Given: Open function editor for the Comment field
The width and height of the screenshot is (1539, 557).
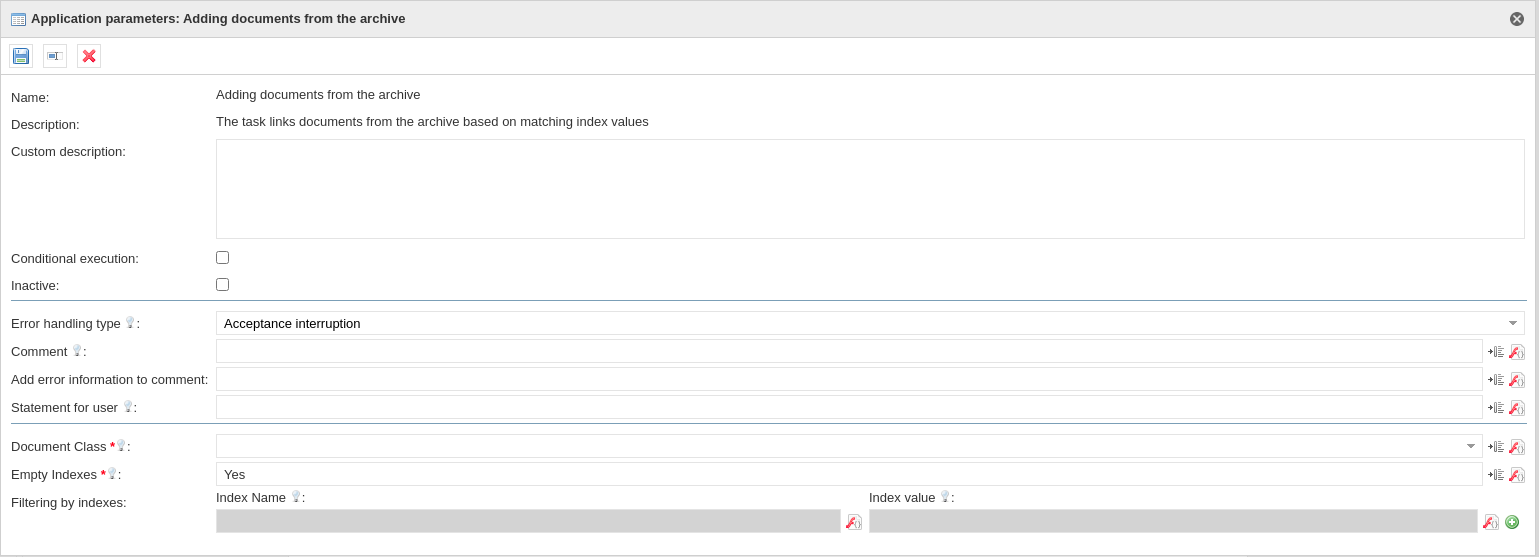Looking at the screenshot, I should tap(1517, 352).
